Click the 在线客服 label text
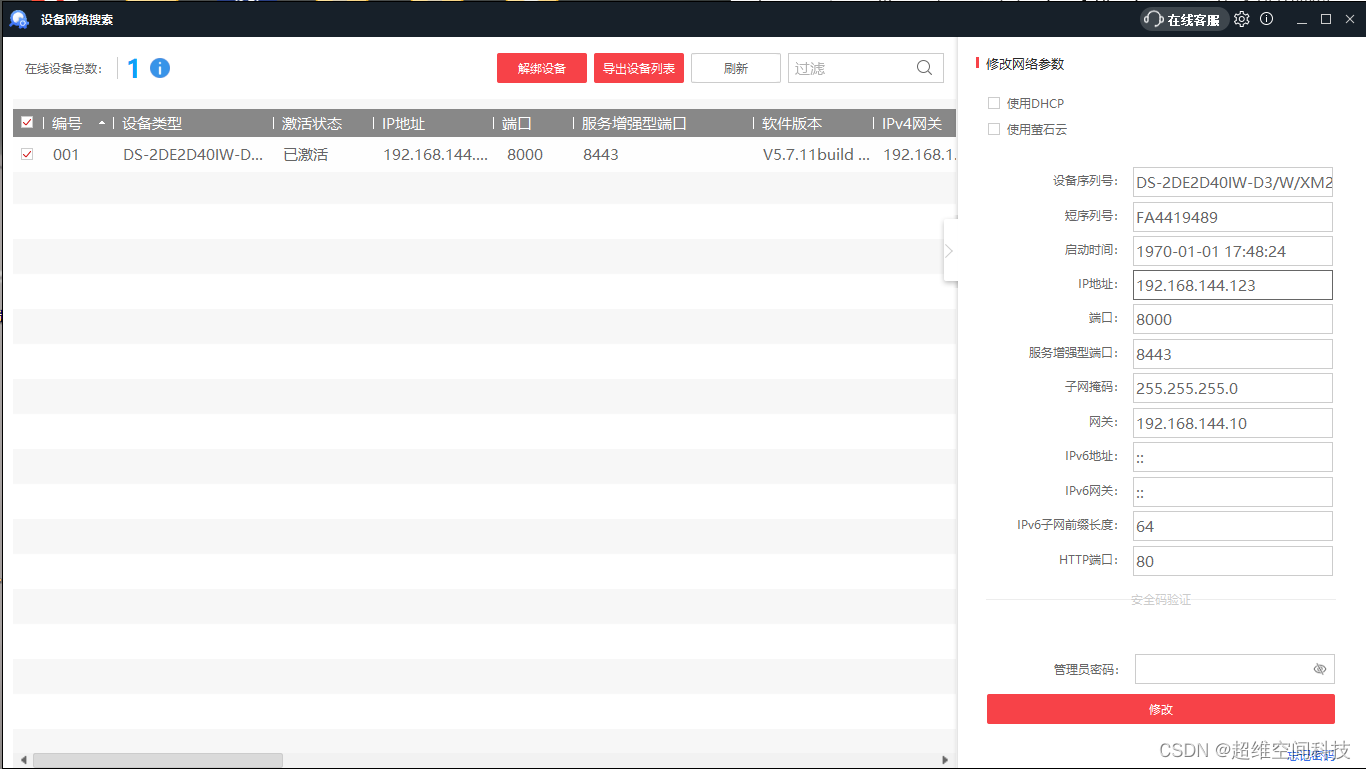Image resolution: width=1366 pixels, height=769 pixels. (1194, 20)
